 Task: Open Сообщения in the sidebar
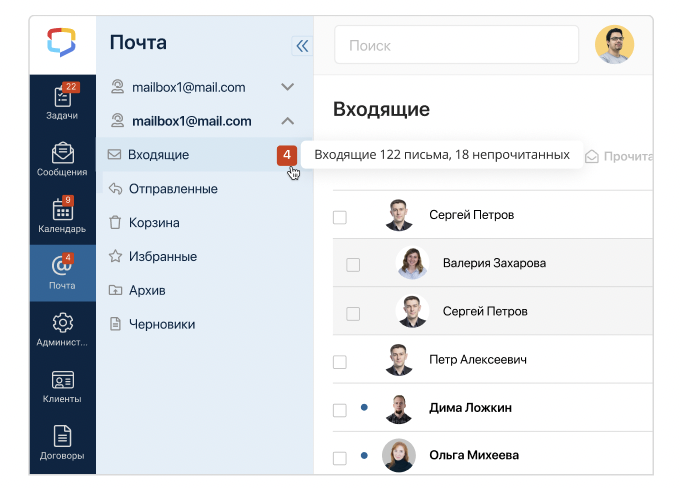(62, 159)
